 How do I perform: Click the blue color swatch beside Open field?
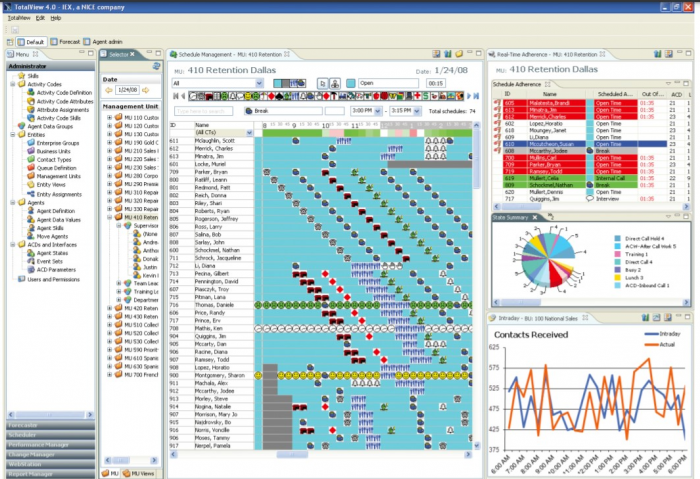tap(351, 83)
